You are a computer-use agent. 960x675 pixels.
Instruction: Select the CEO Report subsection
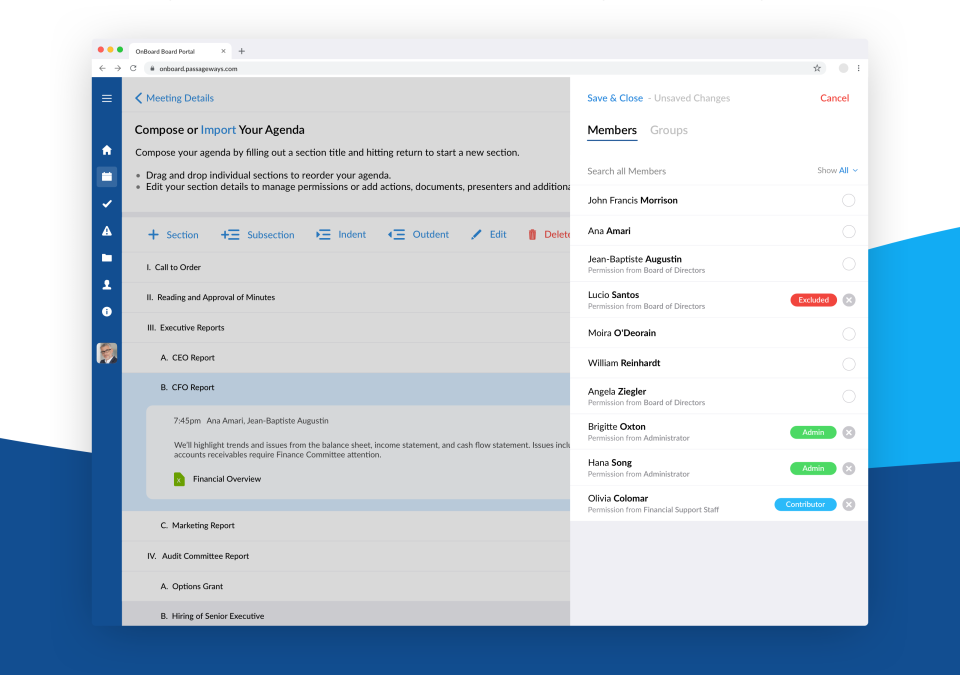tap(346, 358)
